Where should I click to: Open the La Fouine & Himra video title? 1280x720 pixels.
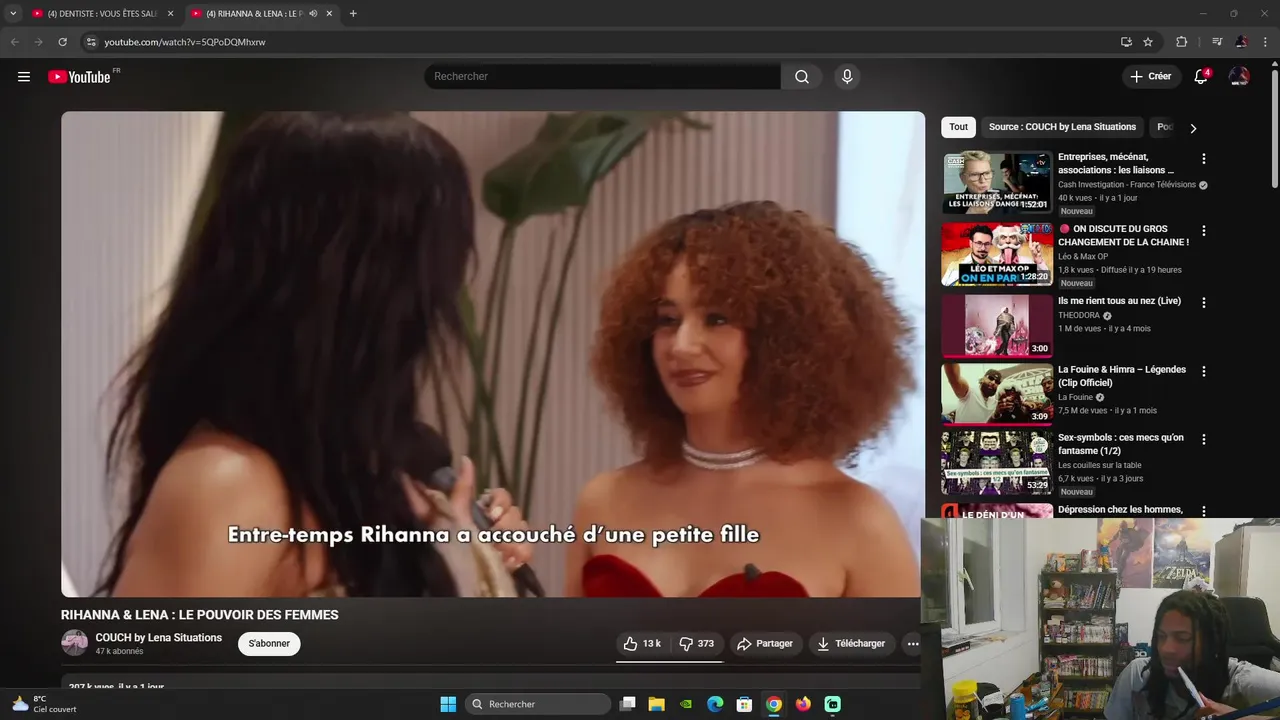click(x=1122, y=376)
